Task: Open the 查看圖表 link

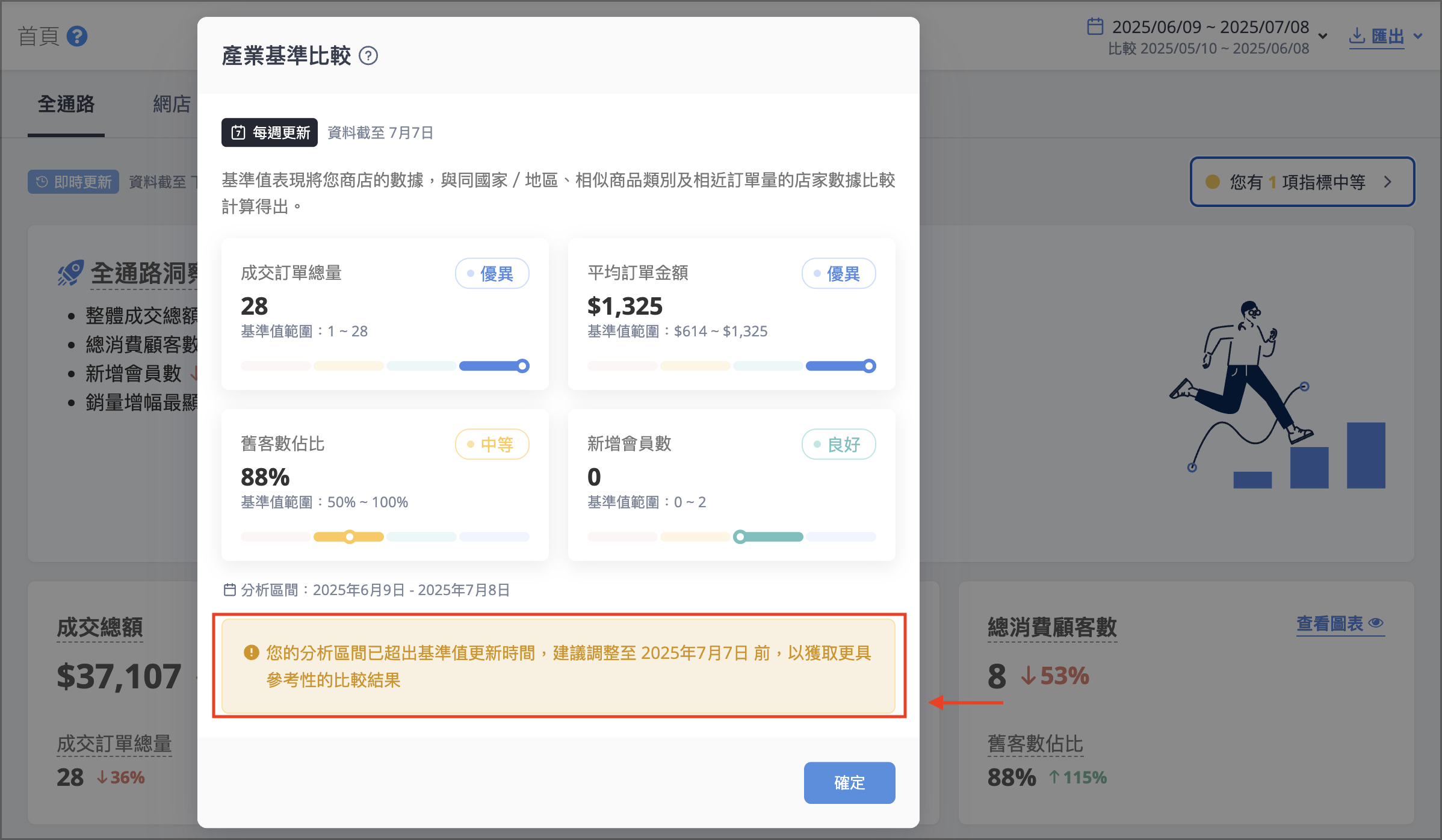Action: (x=1330, y=623)
